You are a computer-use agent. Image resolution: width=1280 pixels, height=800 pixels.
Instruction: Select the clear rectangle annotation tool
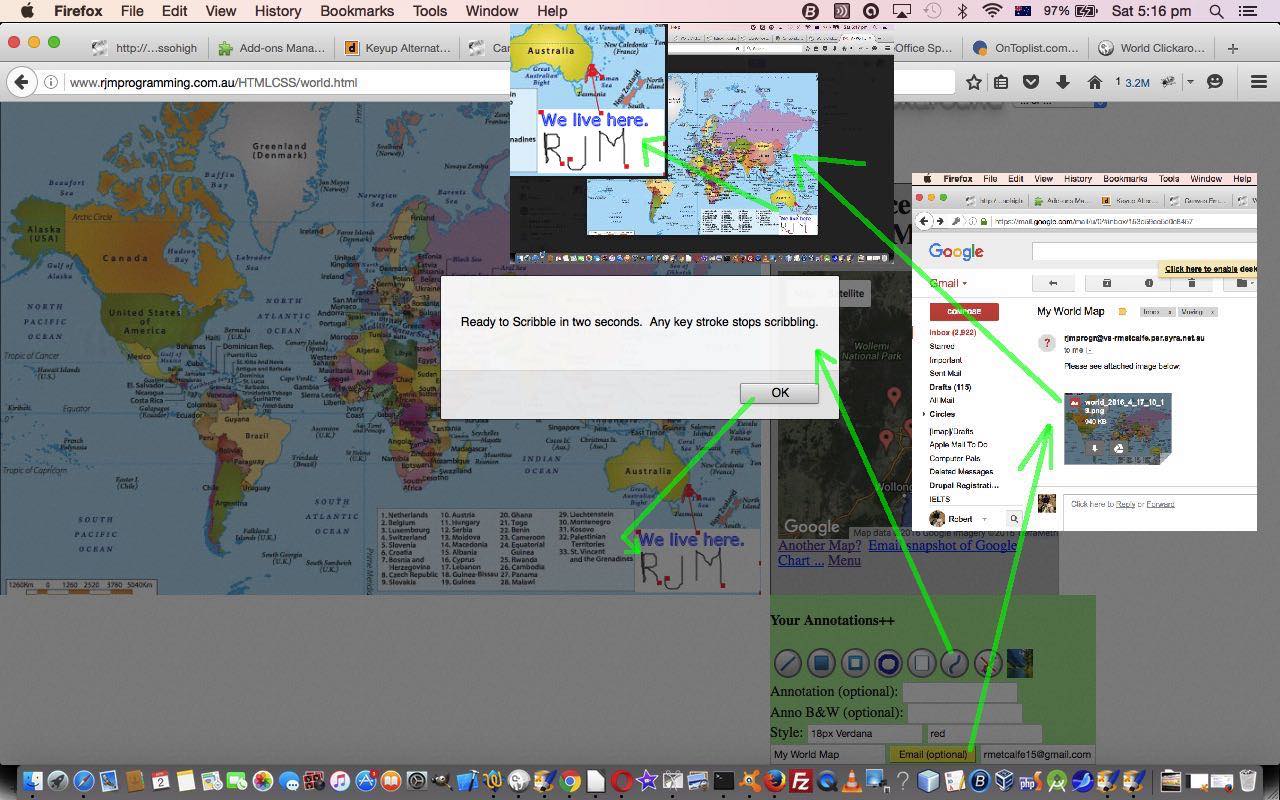[x=921, y=663]
